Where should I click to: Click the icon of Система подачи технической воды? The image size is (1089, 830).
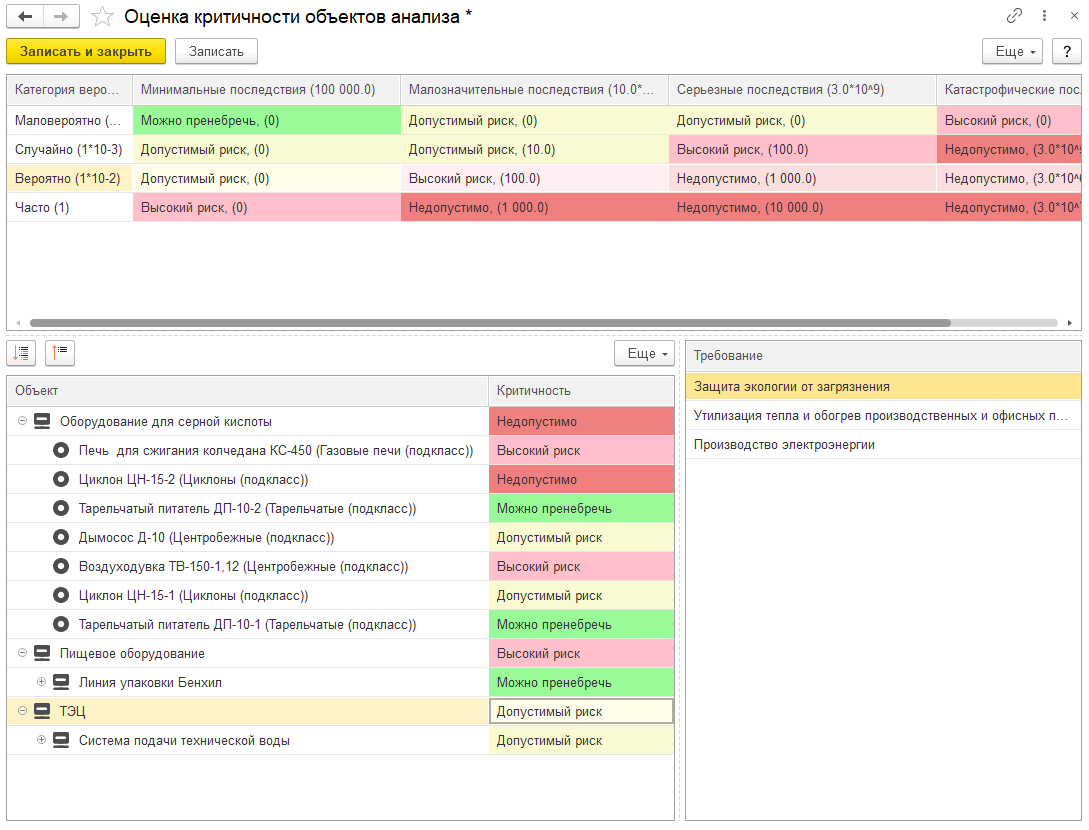coord(61,740)
